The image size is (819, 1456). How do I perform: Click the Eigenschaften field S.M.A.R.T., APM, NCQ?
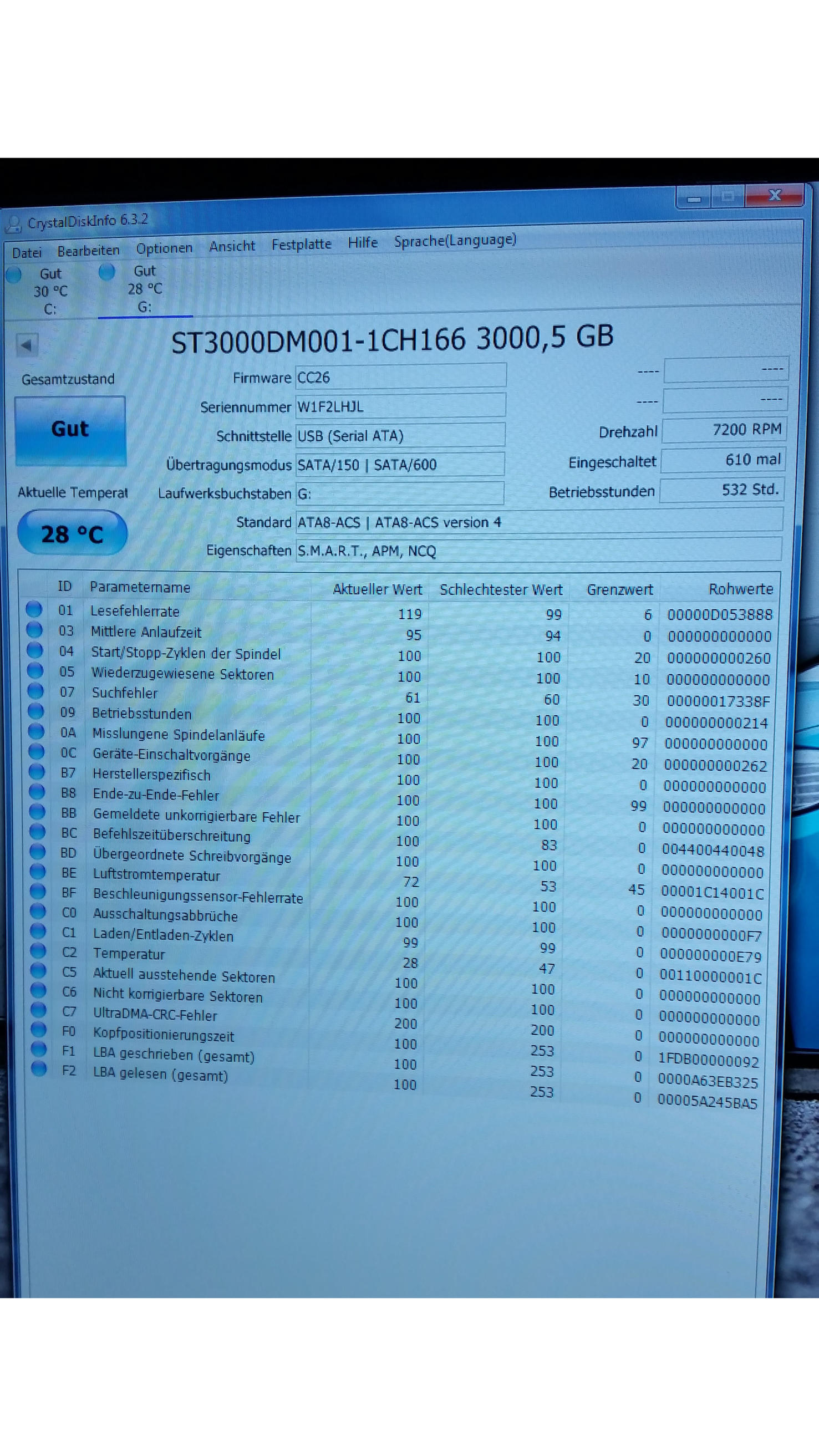coord(538,550)
